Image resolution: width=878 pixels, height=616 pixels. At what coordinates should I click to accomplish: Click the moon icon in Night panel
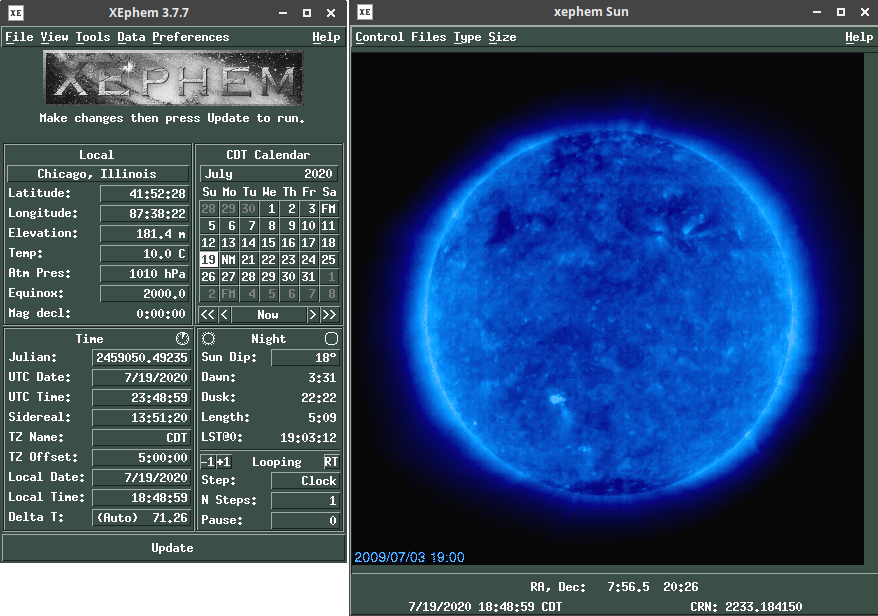(x=331, y=339)
